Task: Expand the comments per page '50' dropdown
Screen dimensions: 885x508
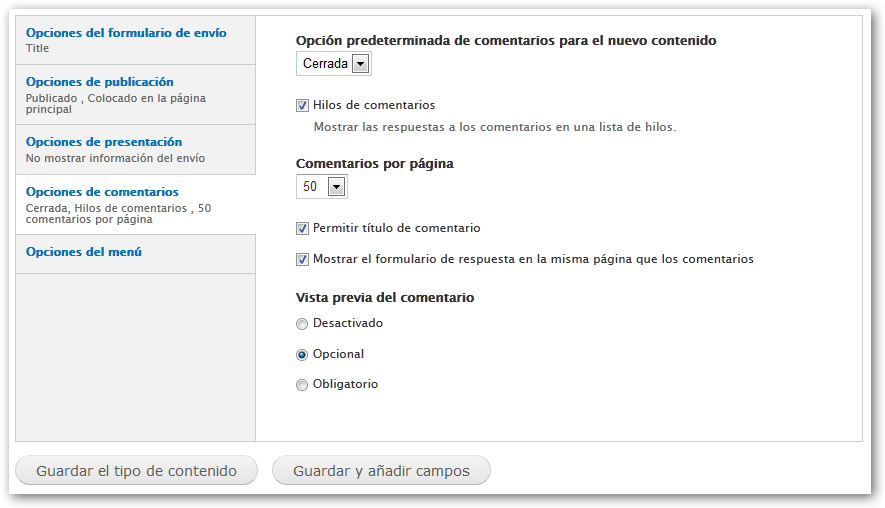Action: [x=322, y=187]
